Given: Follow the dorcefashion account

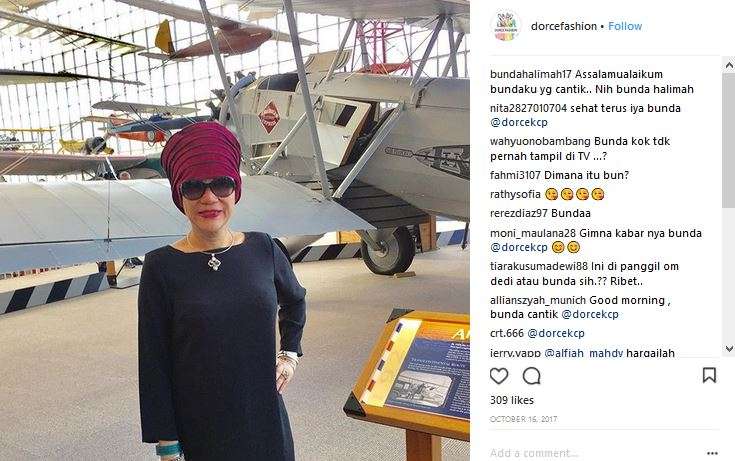Looking at the screenshot, I should pyautogui.click(x=625, y=26).
